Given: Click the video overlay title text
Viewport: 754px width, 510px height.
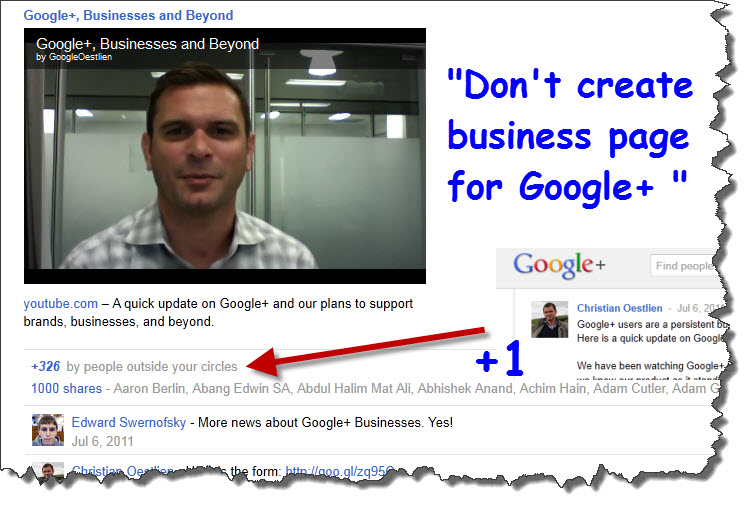Looking at the screenshot, I should (x=147, y=44).
